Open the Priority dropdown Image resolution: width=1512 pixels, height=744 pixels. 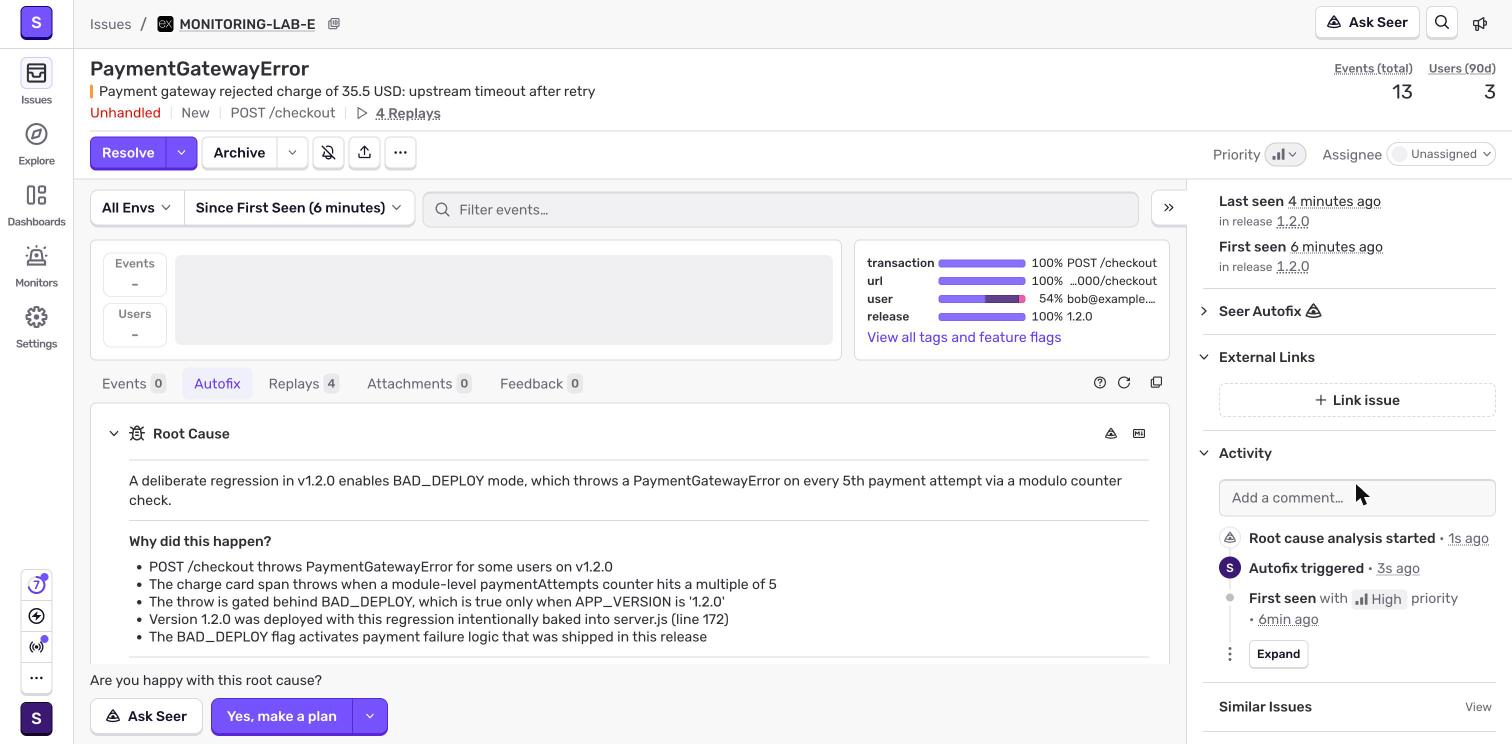click(1285, 154)
